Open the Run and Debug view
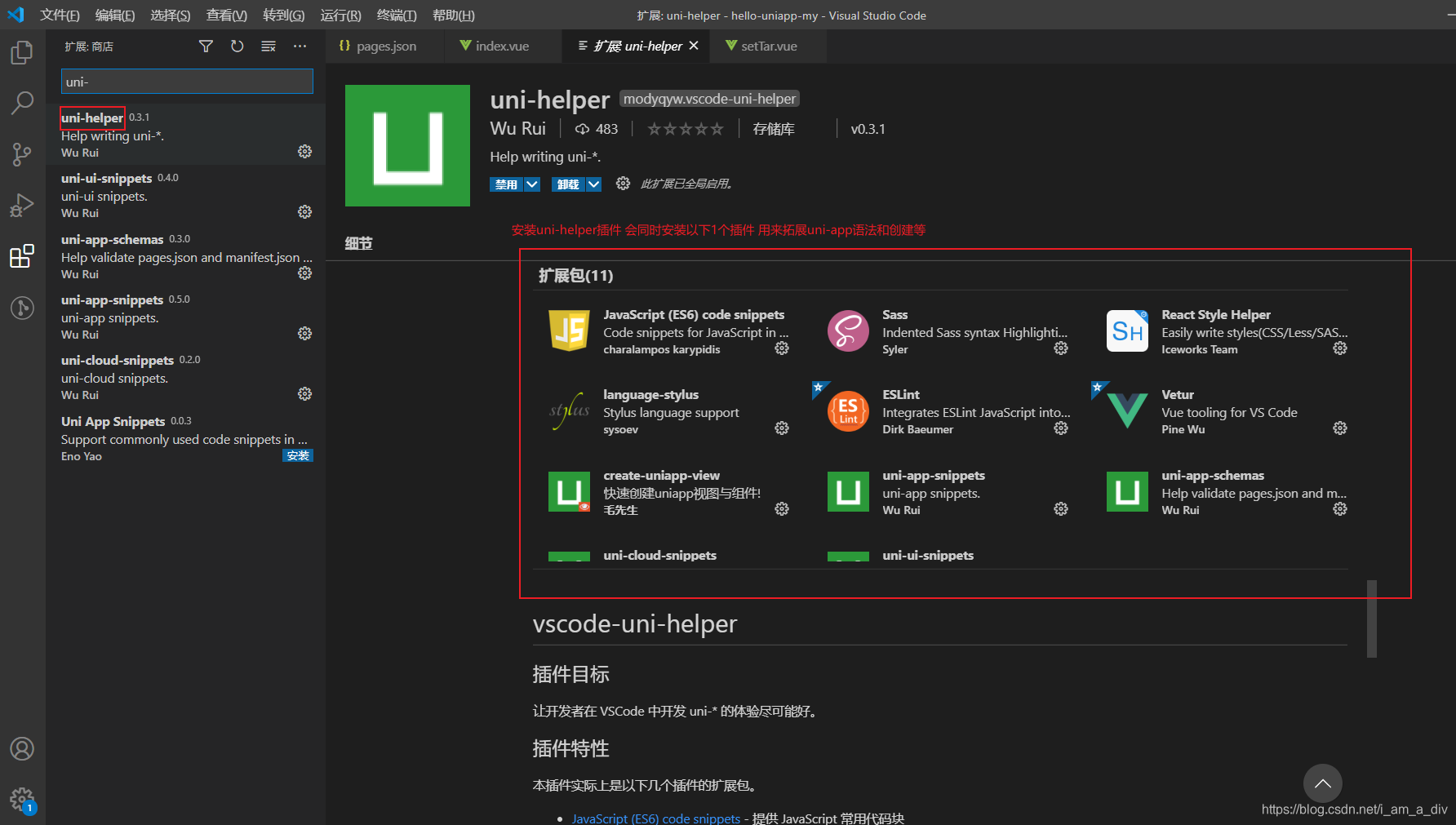The image size is (1456, 825). tap(22, 205)
